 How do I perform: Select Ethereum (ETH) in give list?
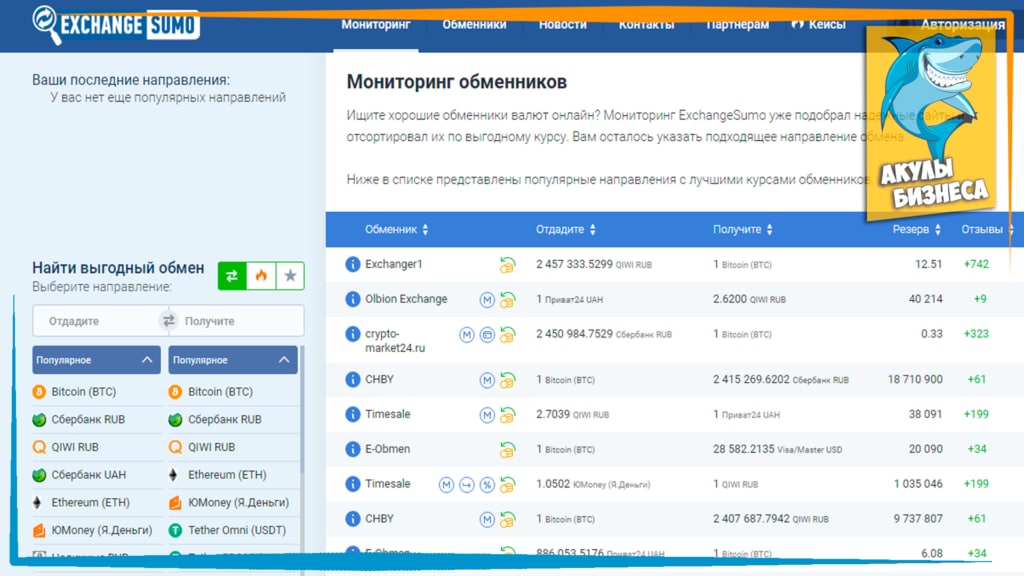(x=81, y=502)
